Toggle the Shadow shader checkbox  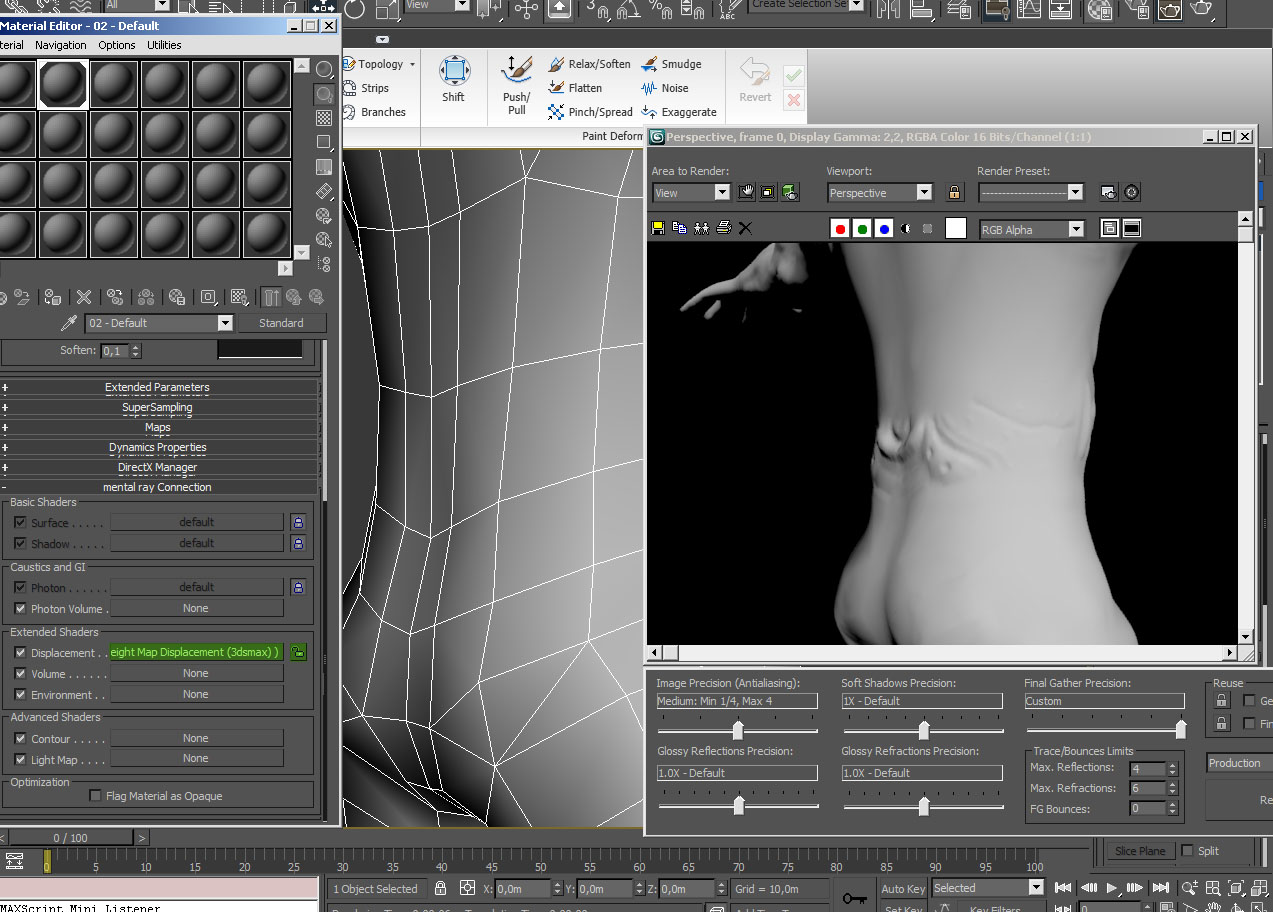[x=20, y=544]
